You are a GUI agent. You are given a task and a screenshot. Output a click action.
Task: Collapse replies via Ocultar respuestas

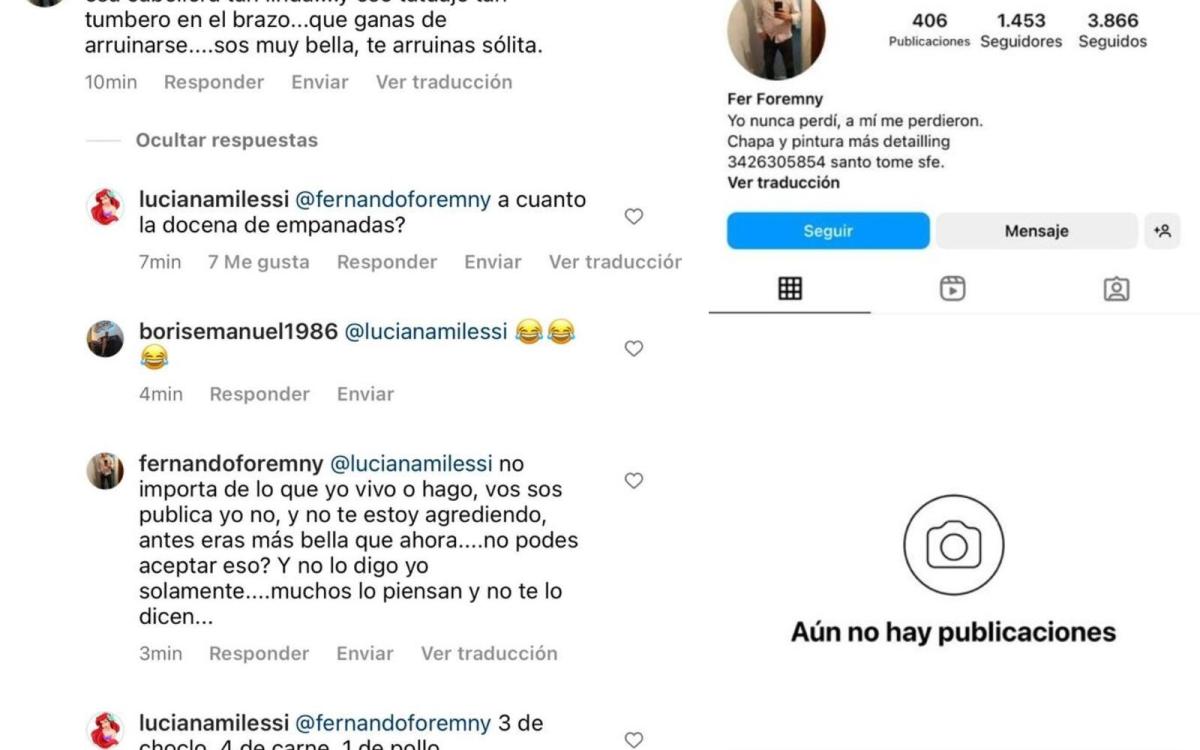pyautogui.click(x=227, y=140)
